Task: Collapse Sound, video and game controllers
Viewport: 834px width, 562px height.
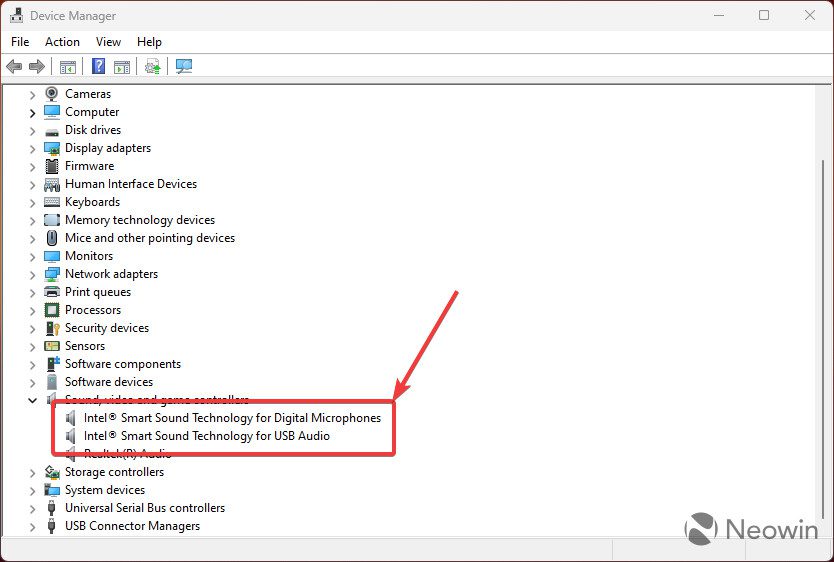Action: 33,400
